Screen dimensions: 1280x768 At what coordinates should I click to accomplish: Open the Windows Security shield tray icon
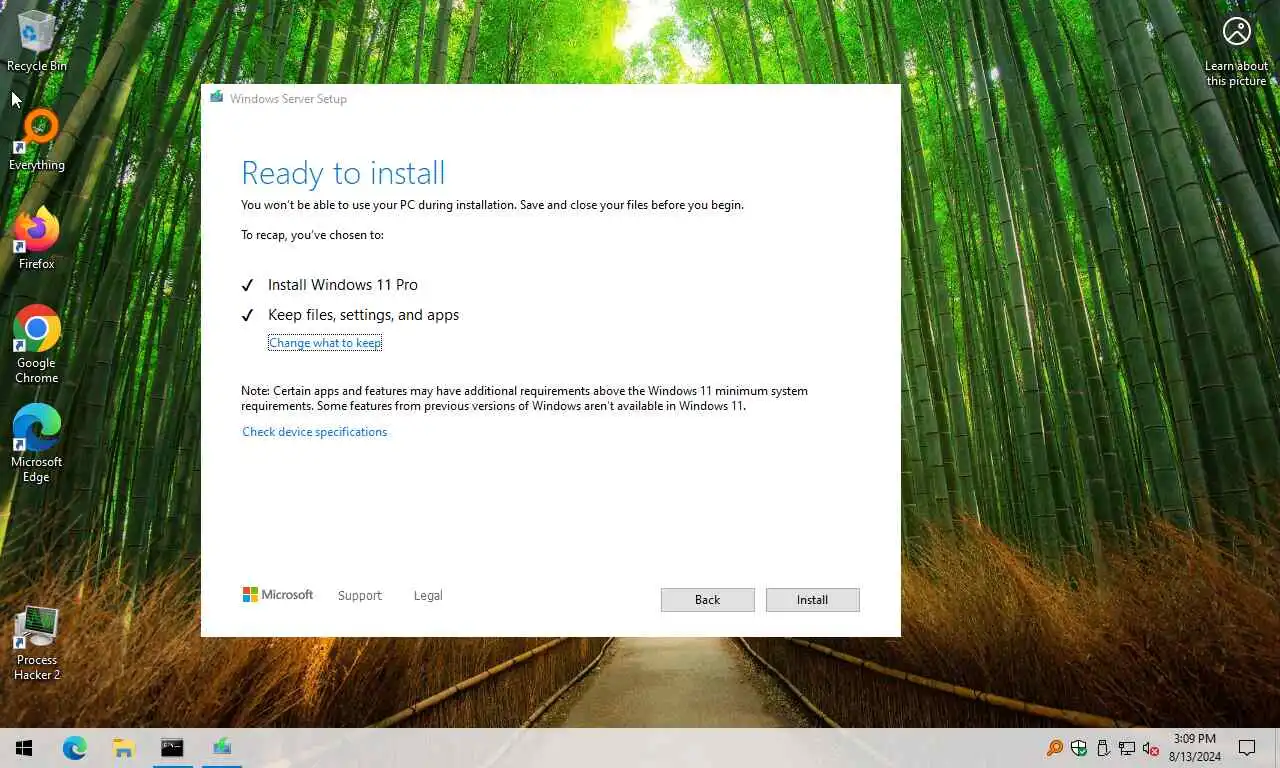[x=1079, y=748]
